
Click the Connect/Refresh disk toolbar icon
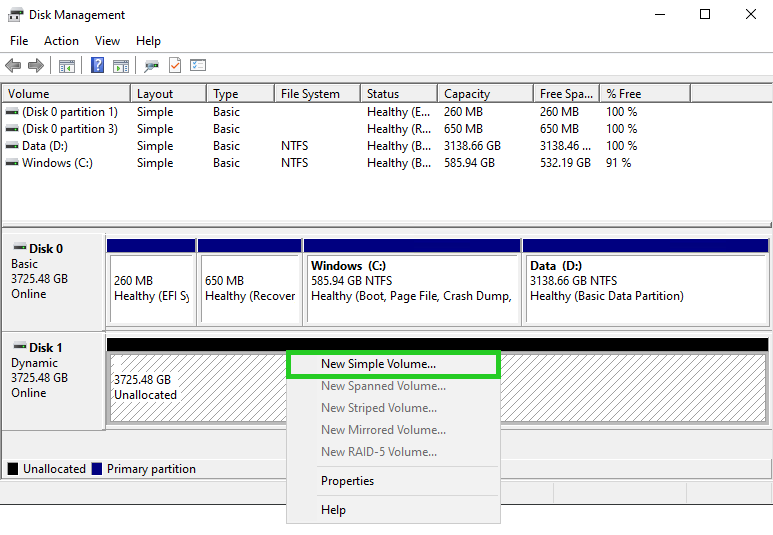tap(151, 65)
